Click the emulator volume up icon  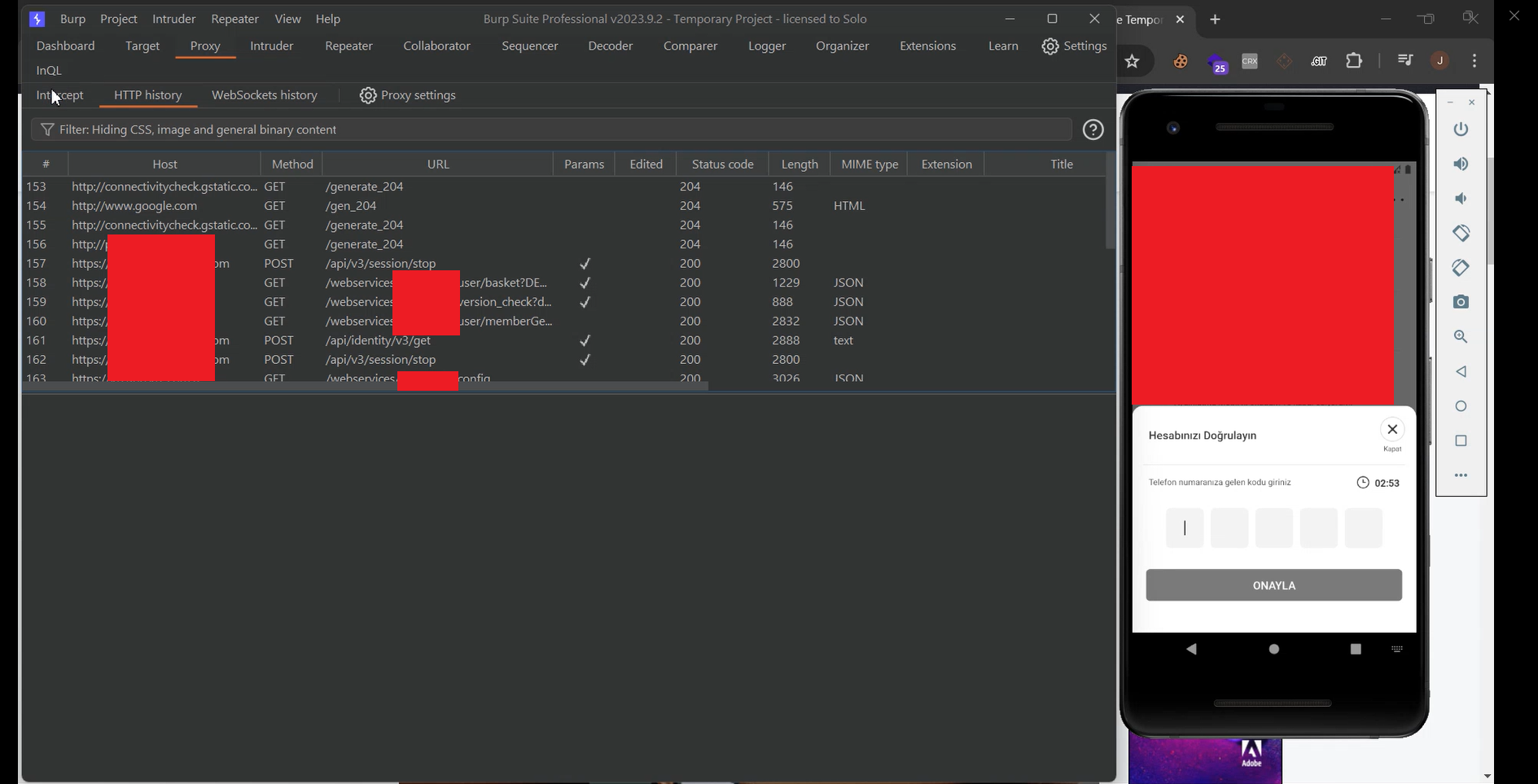[x=1461, y=164]
